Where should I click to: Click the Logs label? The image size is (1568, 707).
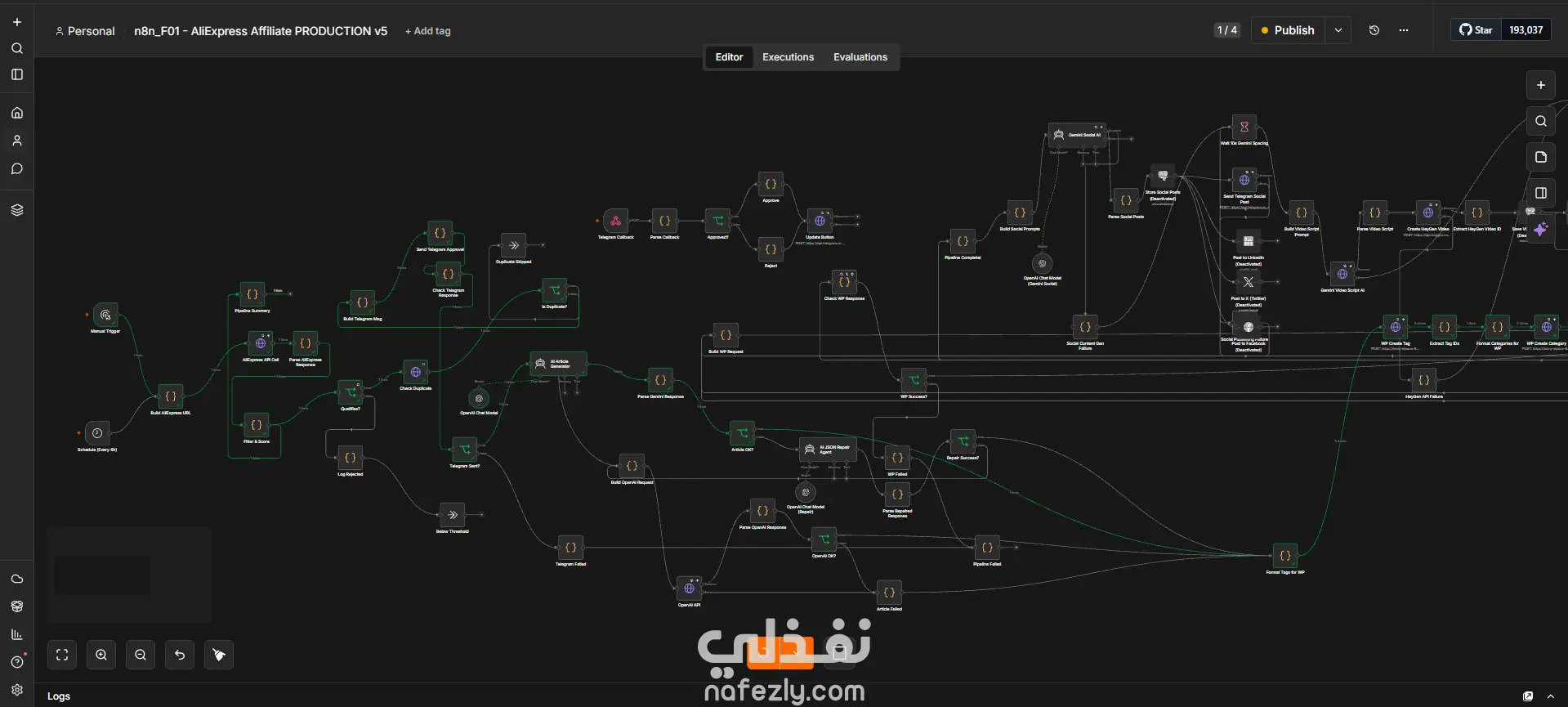pos(59,696)
